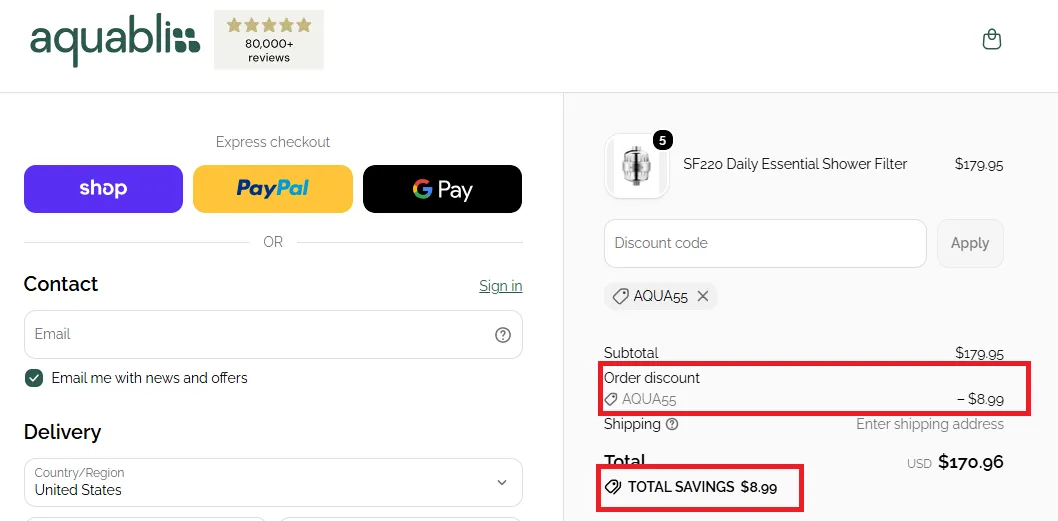Pay with PayPal express checkout
Image resolution: width=1058 pixels, height=521 pixels.
coord(273,189)
